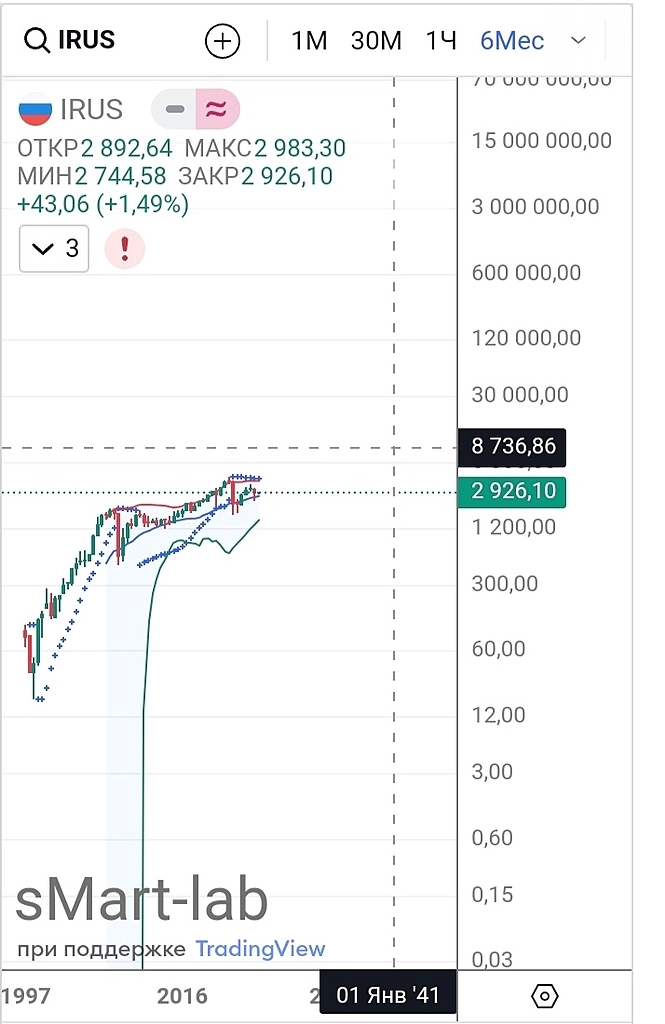Image resolution: width=665 pixels, height=1024 pixels.
Task: Click the black 8 736,86 crosshair label
Action: click(512, 446)
